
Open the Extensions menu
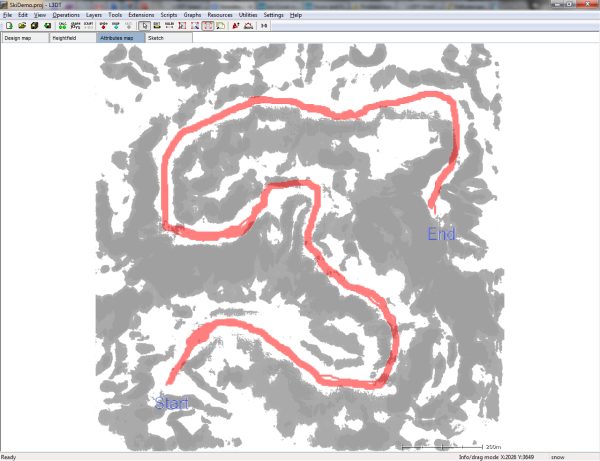[x=141, y=16]
